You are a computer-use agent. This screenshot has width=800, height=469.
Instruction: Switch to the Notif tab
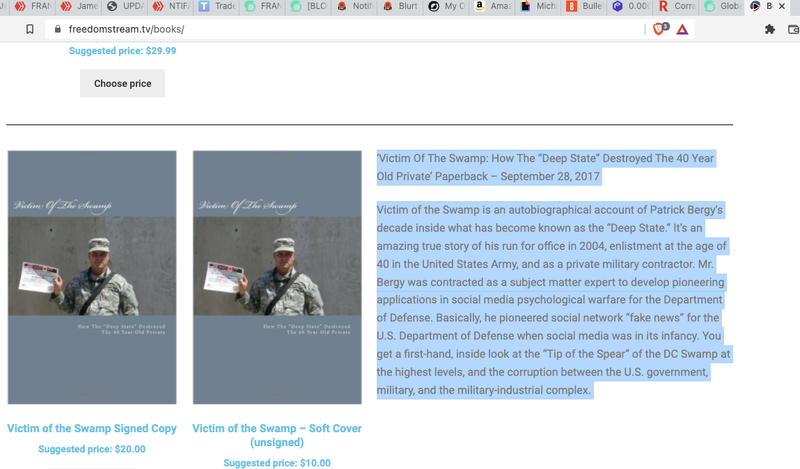(356, 7)
